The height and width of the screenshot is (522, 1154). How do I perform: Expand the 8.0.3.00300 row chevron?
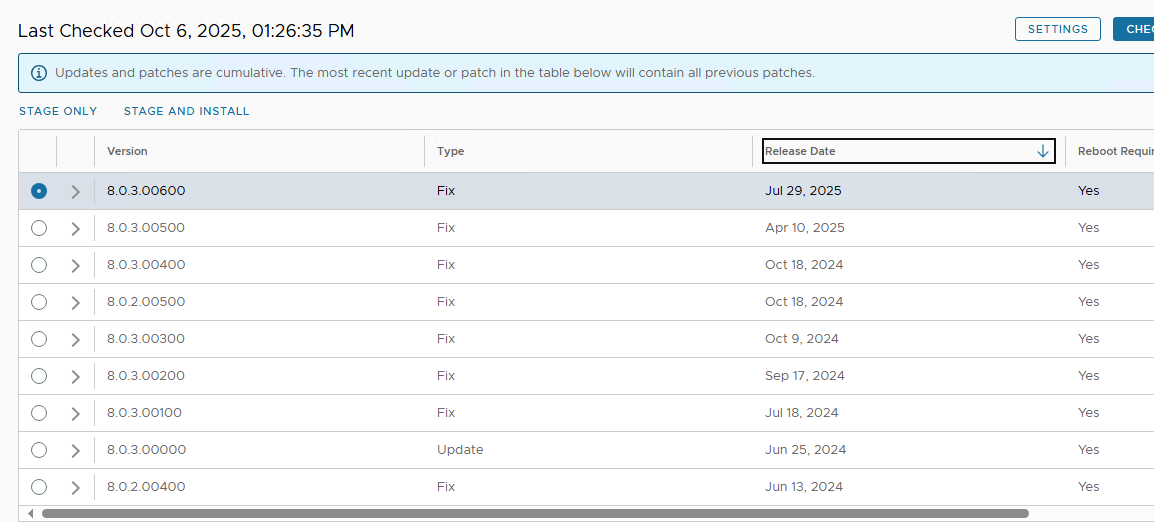coord(75,339)
